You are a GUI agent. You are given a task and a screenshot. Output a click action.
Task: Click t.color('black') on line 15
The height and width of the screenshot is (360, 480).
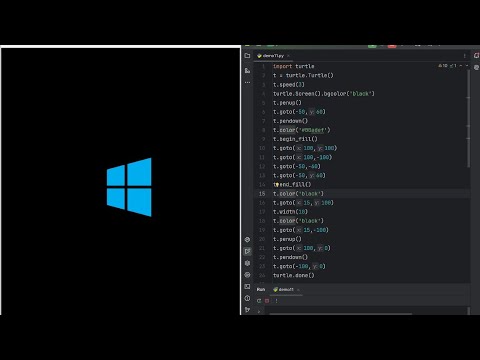[x=298, y=194]
